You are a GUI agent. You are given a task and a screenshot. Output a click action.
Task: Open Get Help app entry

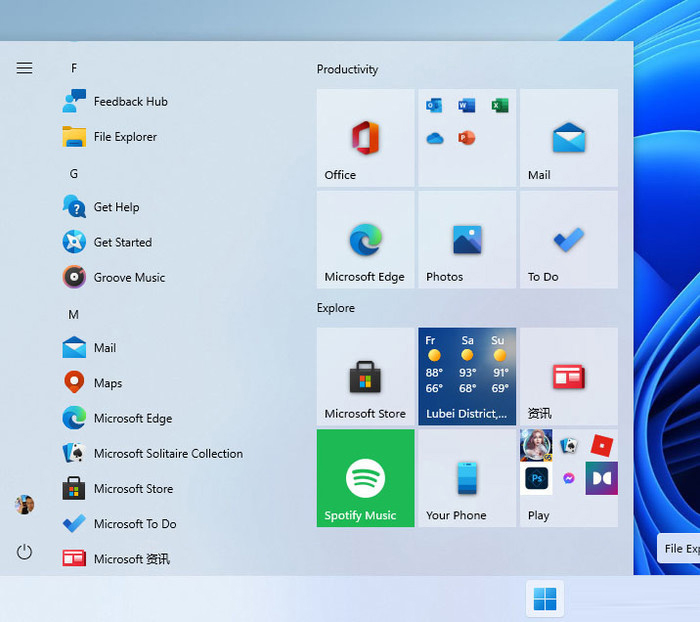(x=116, y=207)
